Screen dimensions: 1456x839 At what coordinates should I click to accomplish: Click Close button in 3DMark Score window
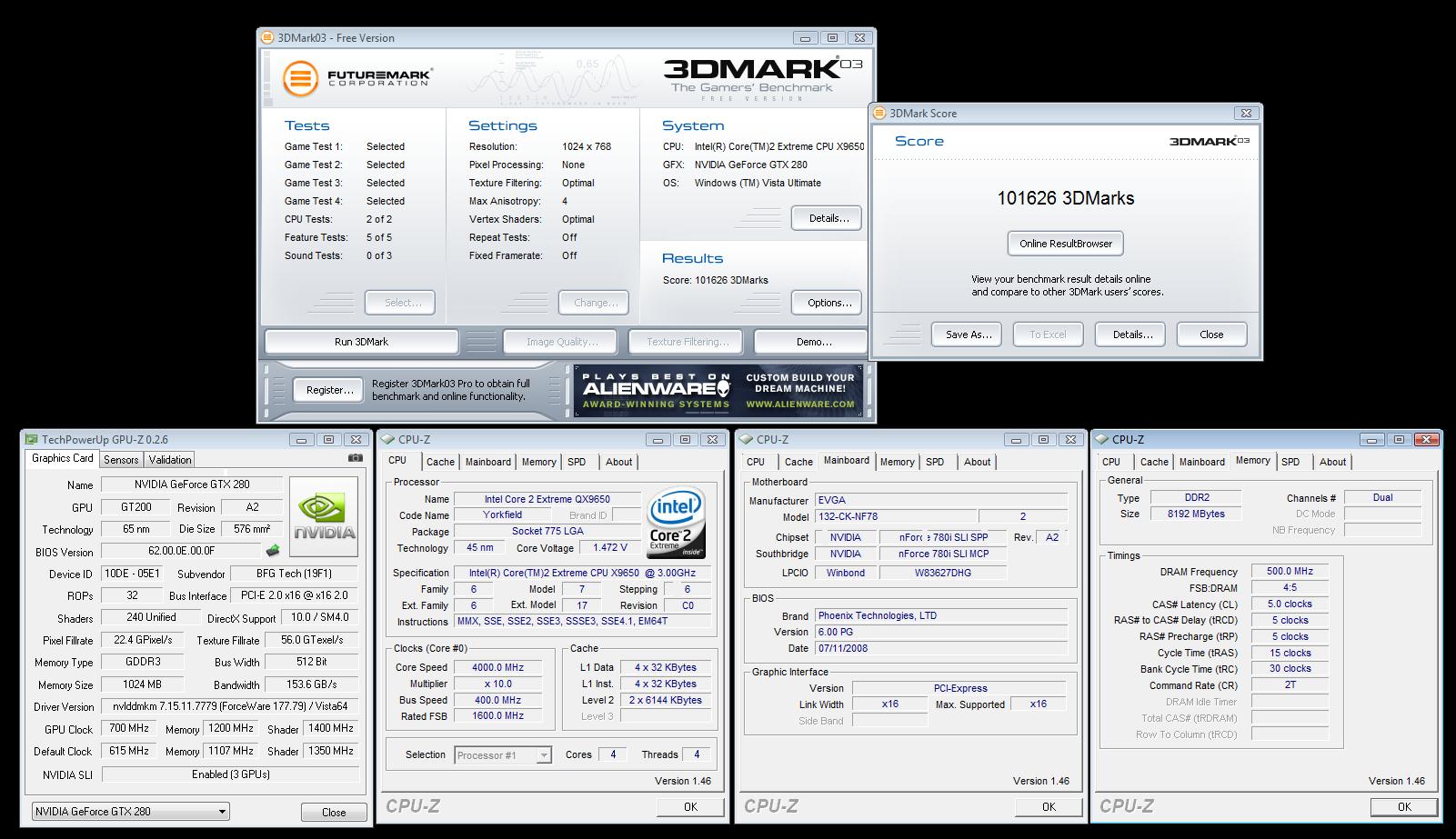pyautogui.click(x=1211, y=335)
